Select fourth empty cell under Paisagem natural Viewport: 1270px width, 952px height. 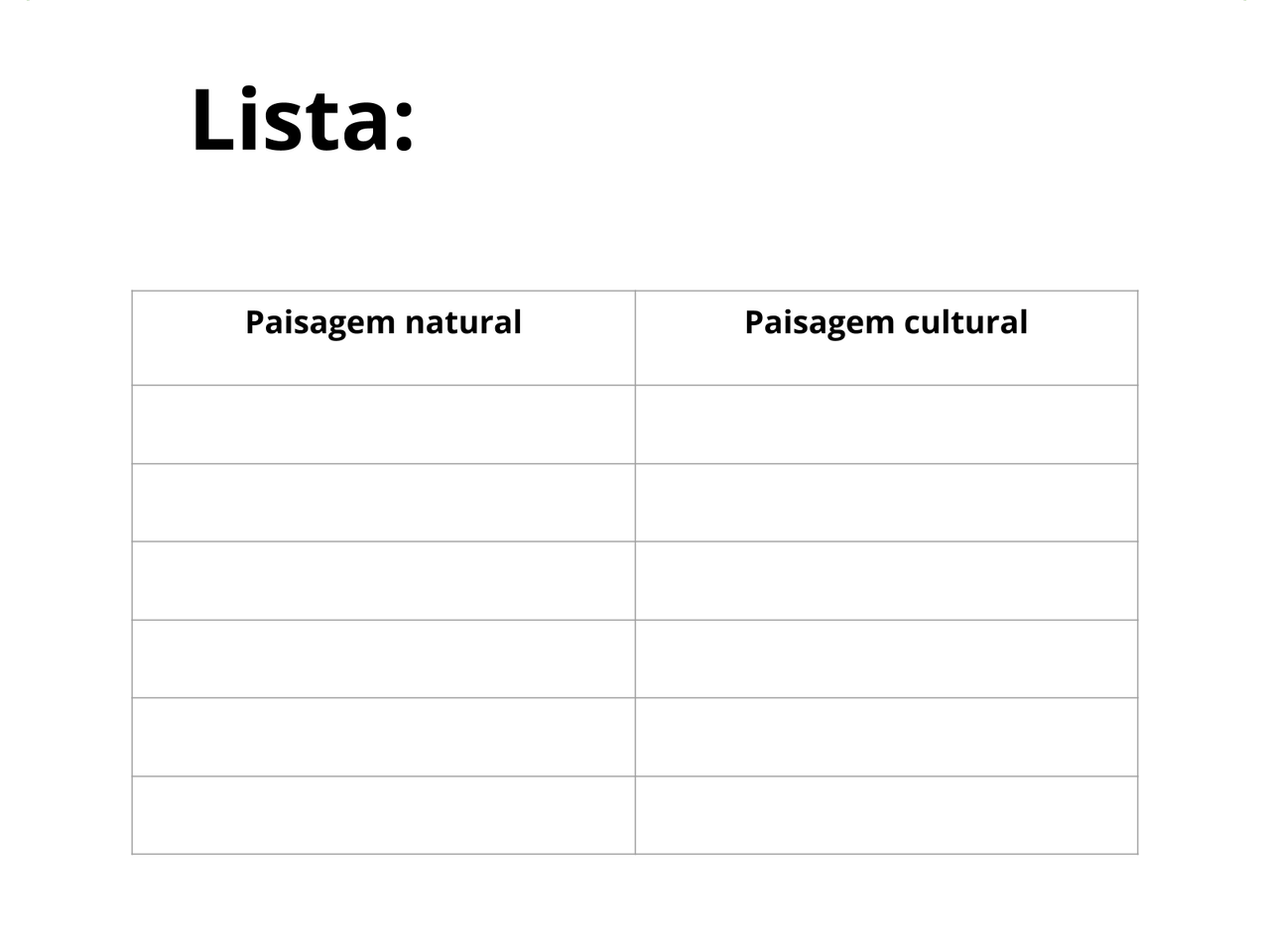coord(383,659)
